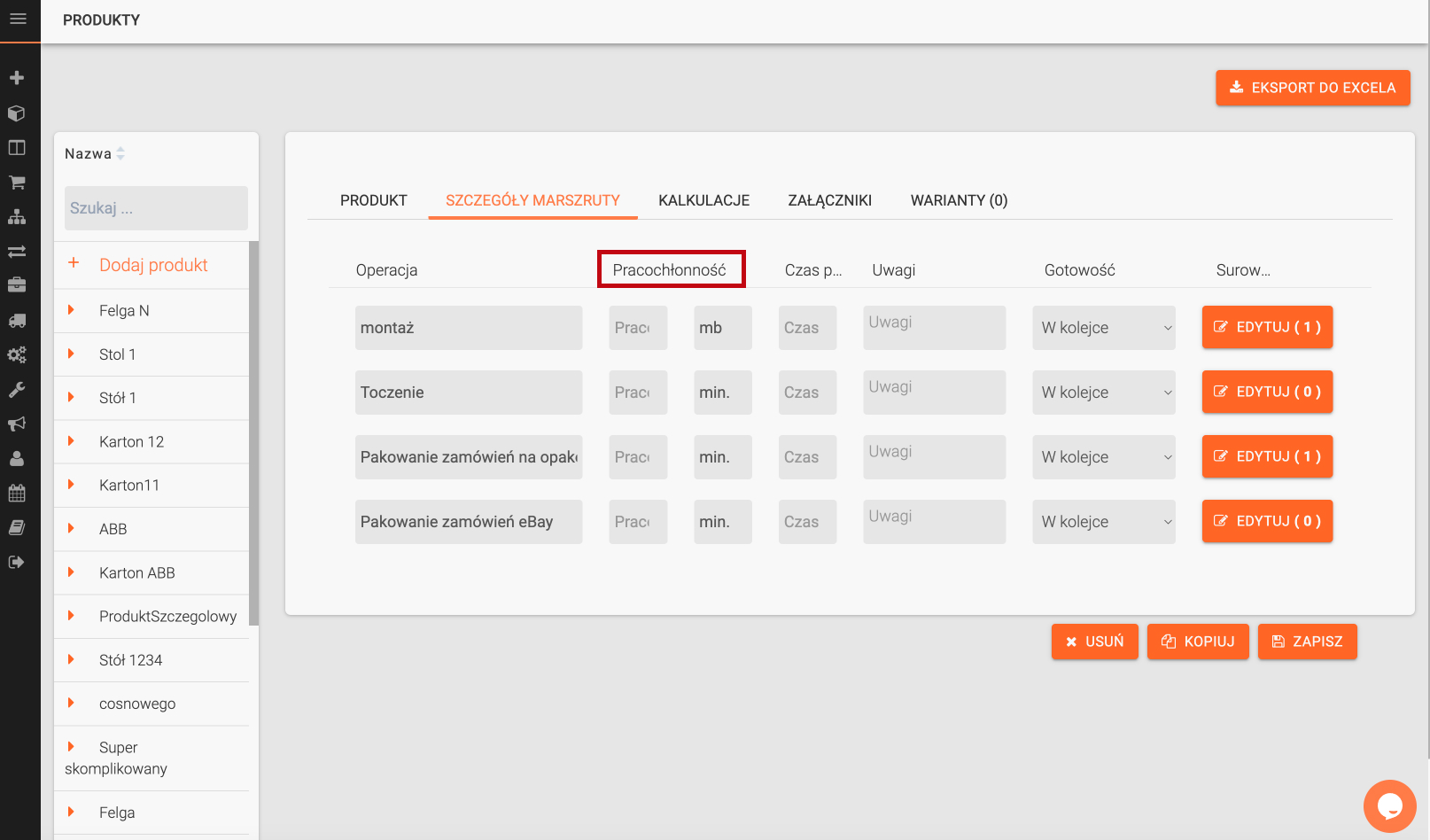Switch to the ZAŁĄCZNIKI tab
The height and width of the screenshot is (840, 1430).
click(829, 200)
